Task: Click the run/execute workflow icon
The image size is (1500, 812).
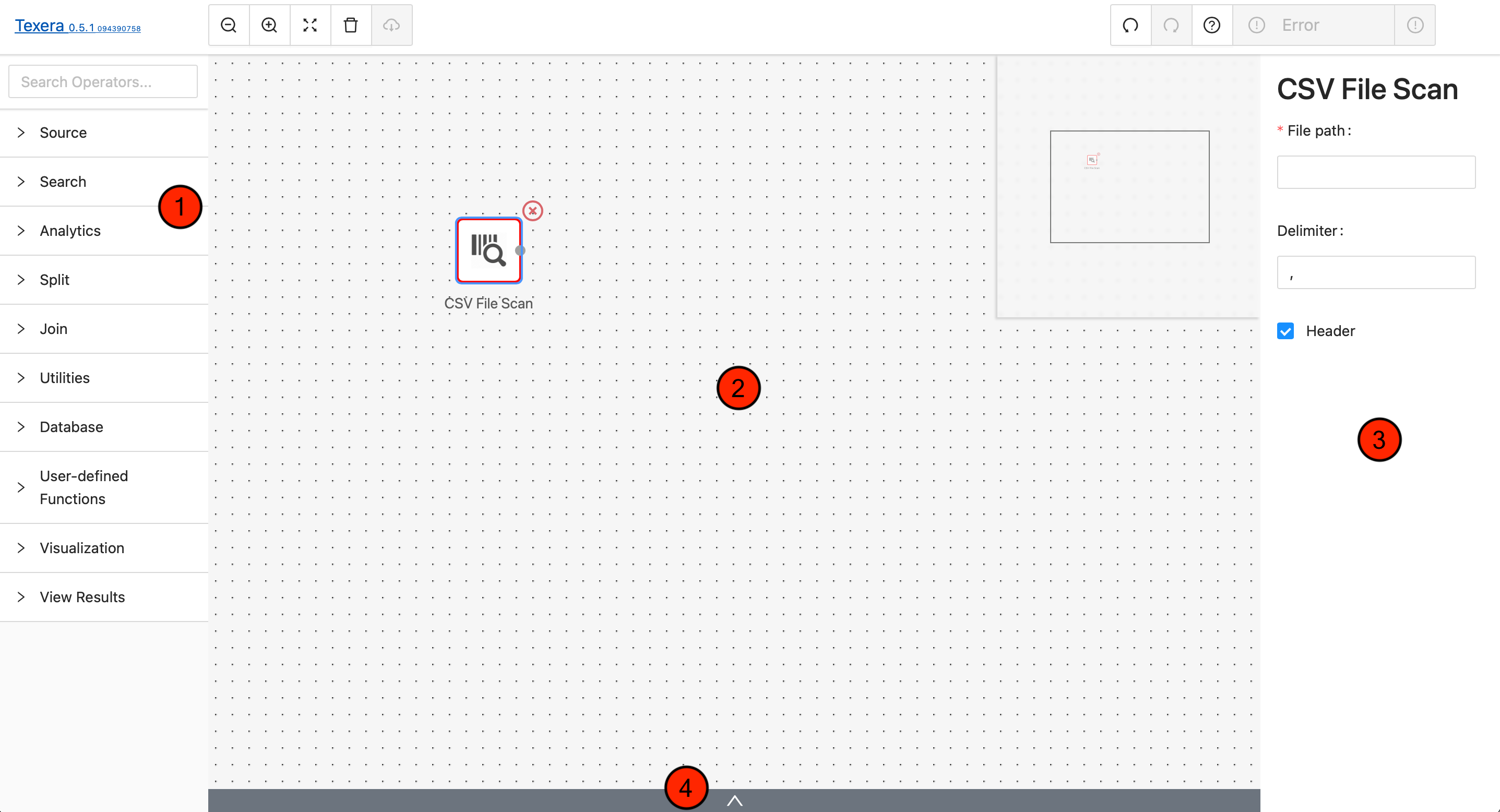Action: 1131,24
